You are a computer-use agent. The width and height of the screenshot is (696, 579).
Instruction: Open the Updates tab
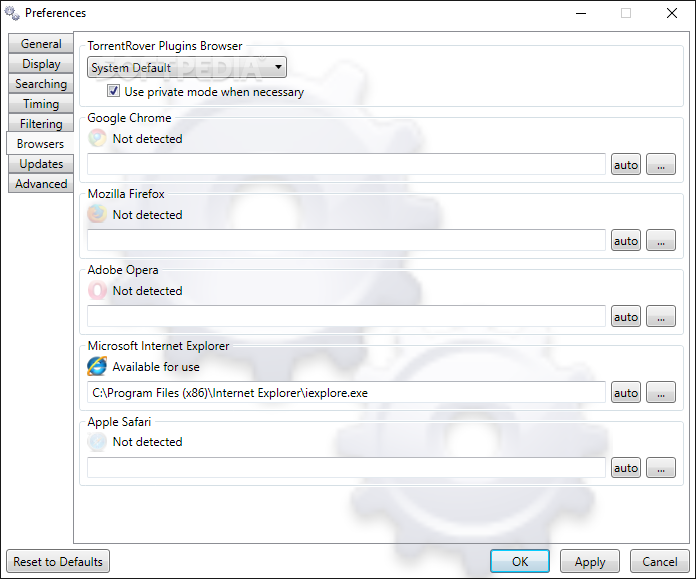(x=41, y=163)
